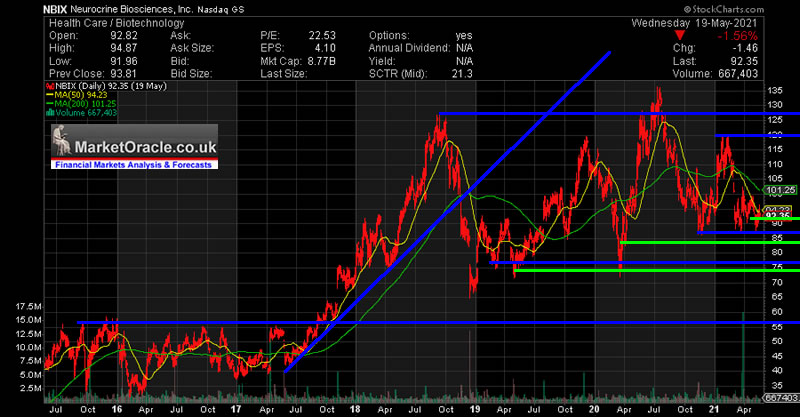Click the 2018 year marker on time axis
800x417 pixels.
click(355, 409)
